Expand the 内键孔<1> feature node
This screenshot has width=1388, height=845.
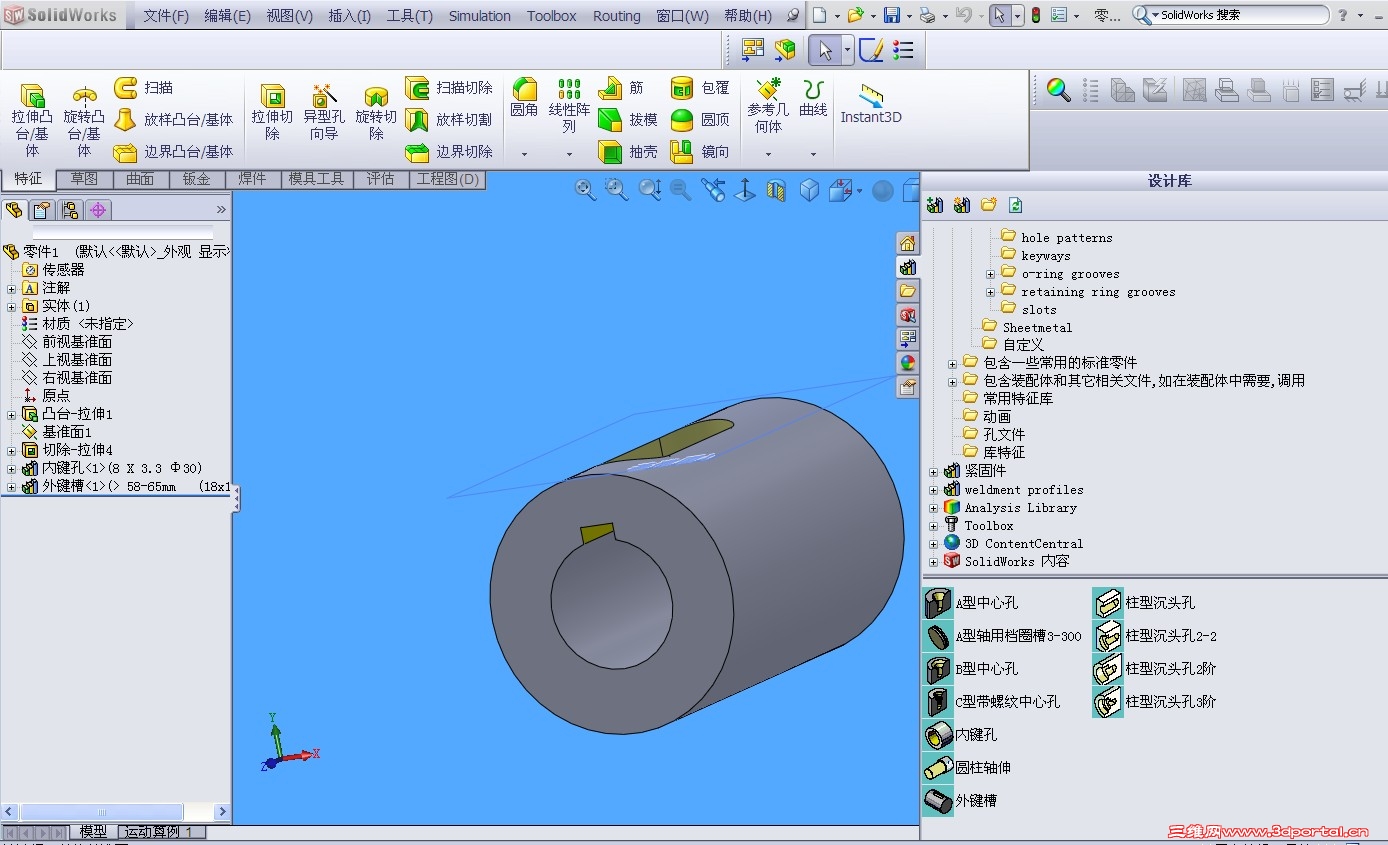coord(12,468)
